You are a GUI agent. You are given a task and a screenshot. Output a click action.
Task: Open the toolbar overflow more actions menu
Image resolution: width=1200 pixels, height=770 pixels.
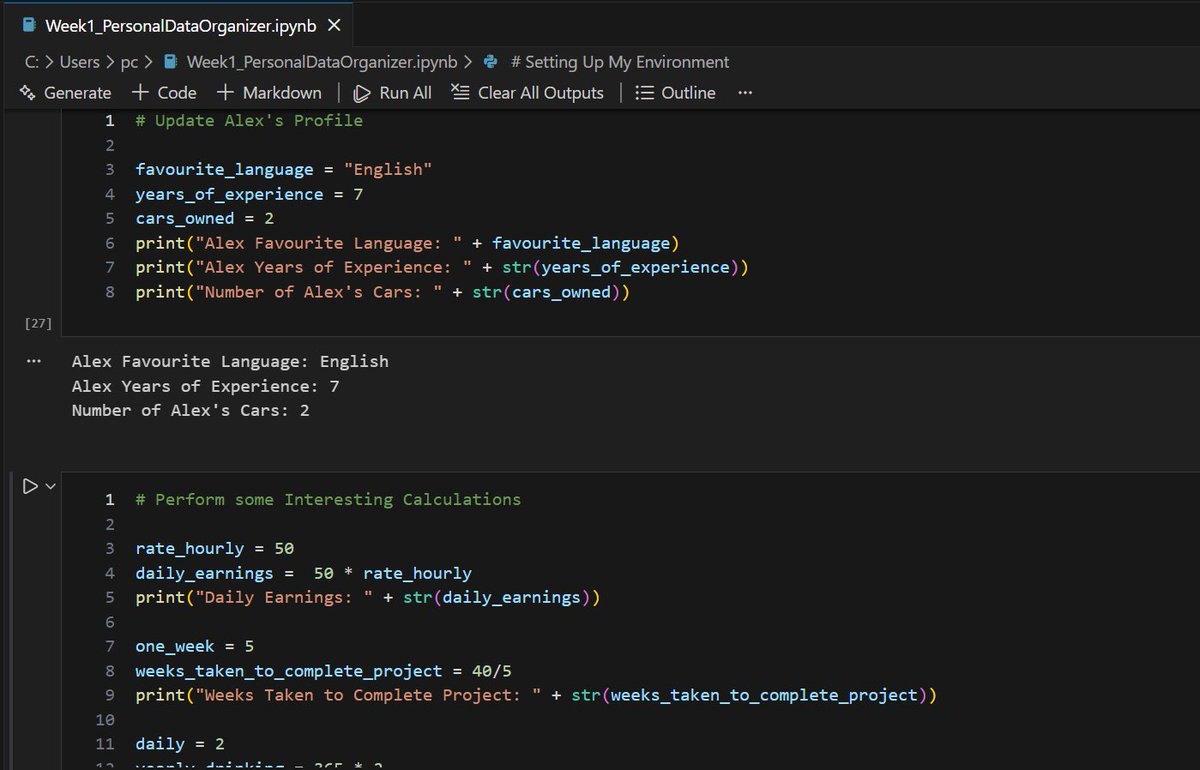tap(745, 93)
